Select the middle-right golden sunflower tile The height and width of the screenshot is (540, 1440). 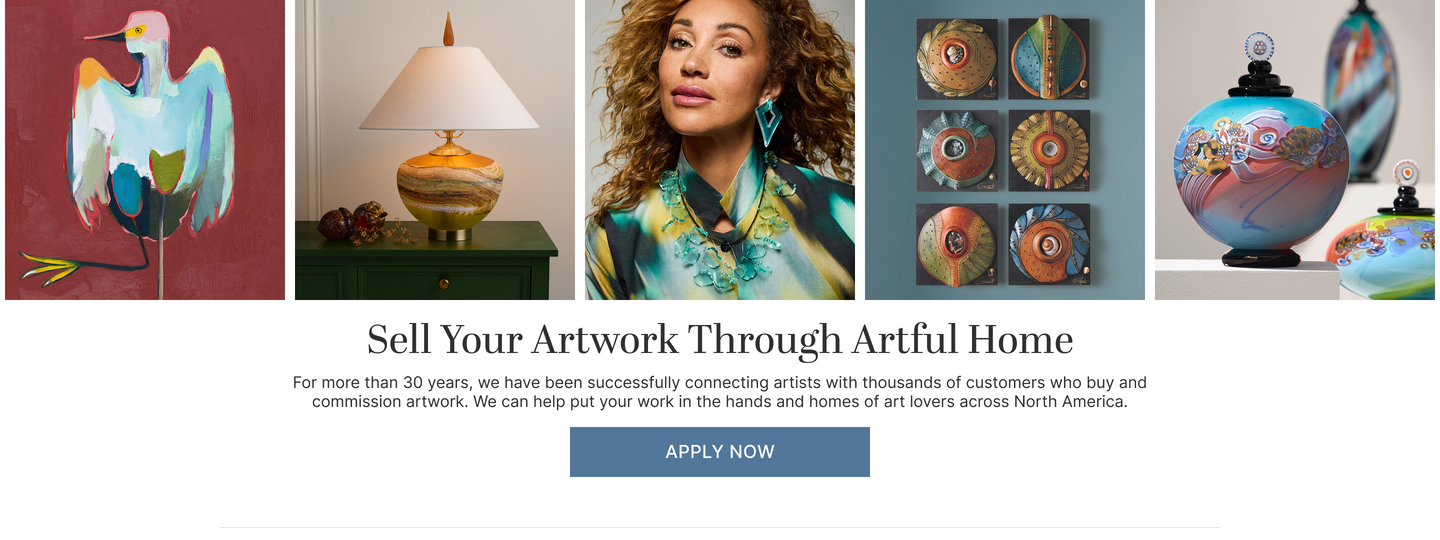(x=1049, y=150)
